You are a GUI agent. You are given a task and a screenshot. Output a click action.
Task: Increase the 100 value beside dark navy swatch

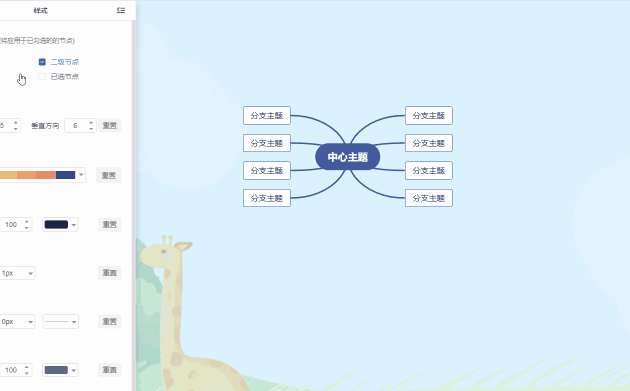(x=27, y=221)
